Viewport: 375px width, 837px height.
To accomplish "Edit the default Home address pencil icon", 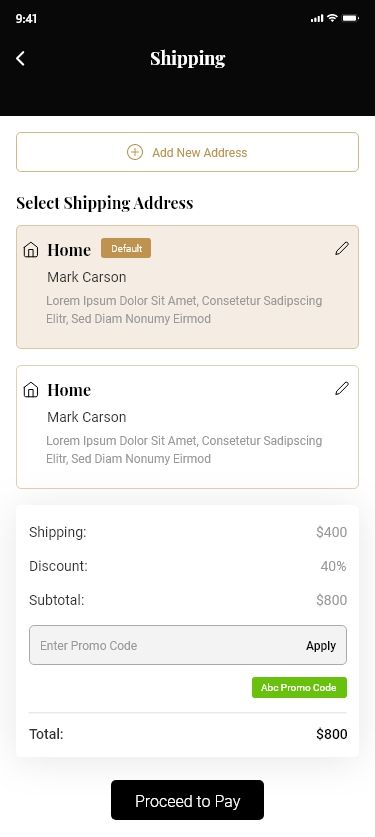I will click(342, 248).
